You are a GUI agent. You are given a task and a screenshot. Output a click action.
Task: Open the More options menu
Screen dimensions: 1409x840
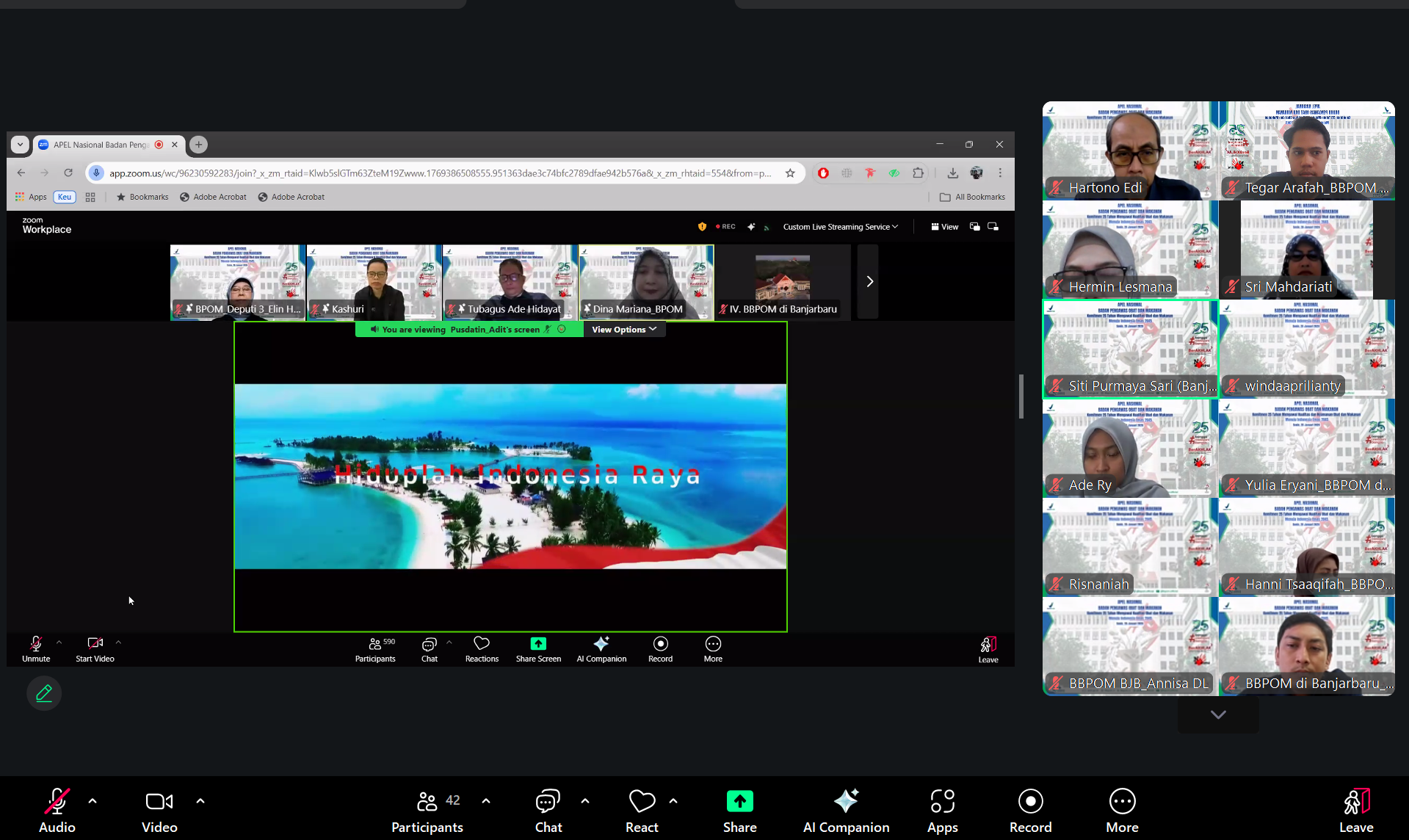[x=1122, y=810]
